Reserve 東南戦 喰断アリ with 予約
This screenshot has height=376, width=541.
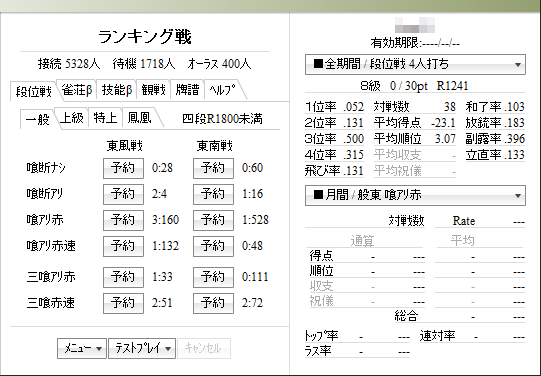coord(213,194)
